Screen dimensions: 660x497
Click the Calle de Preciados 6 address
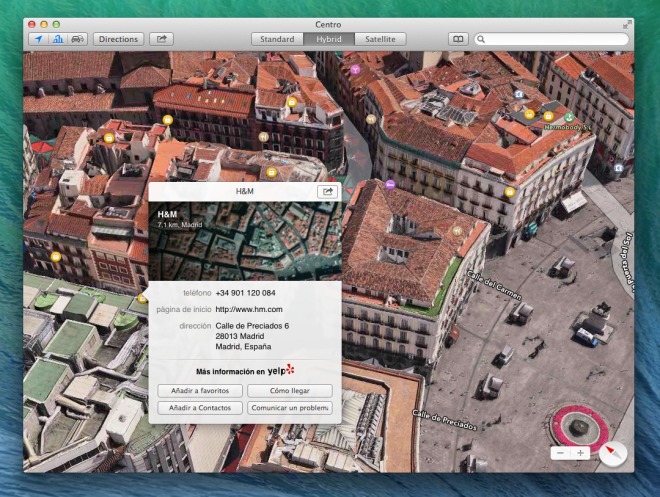(252, 326)
